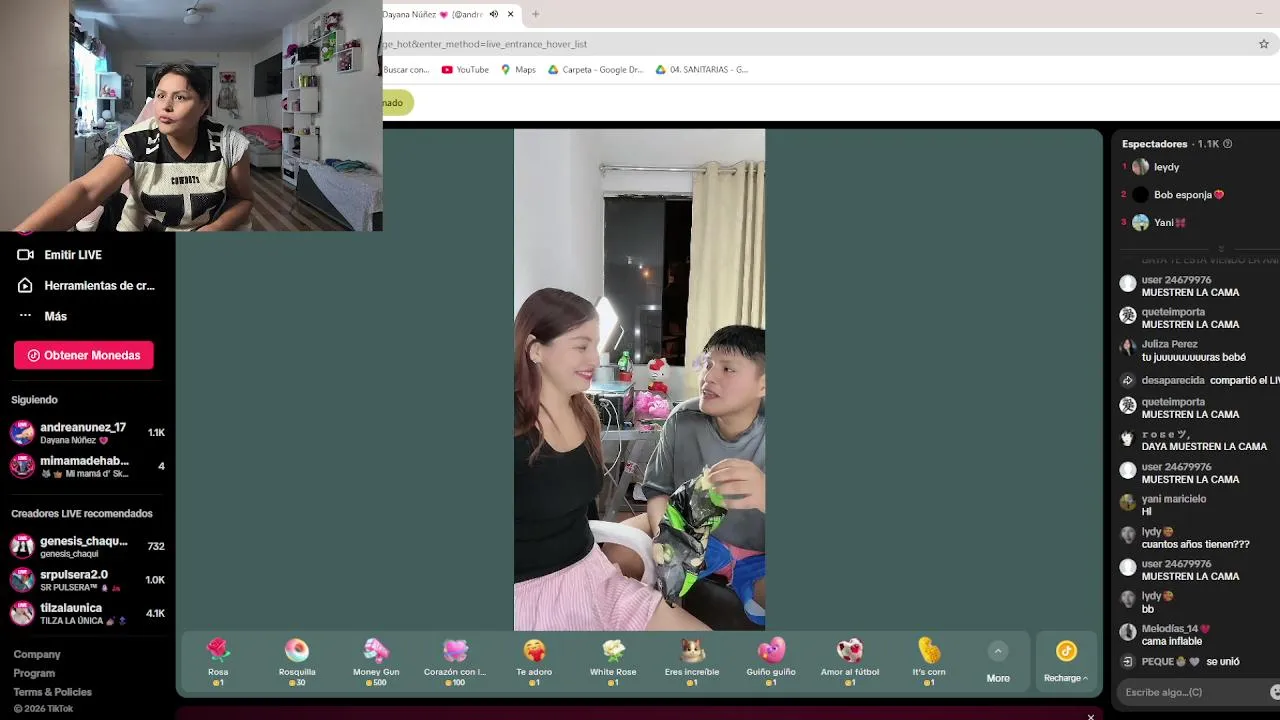Open a new browser tab

(x=535, y=14)
